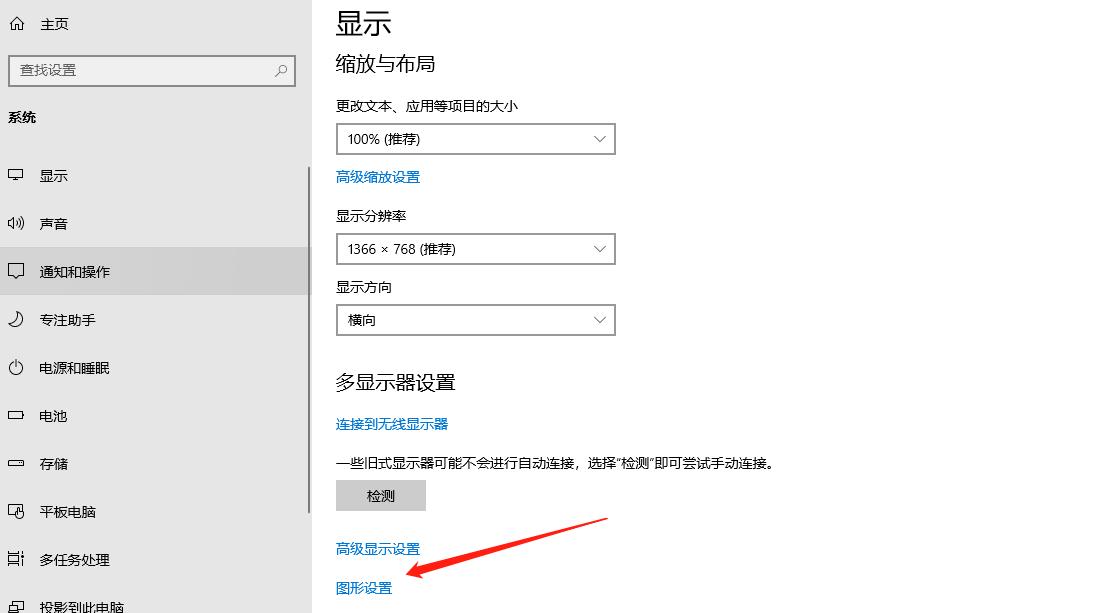This screenshot has height=613, width=1093.
Task: Open 通知和操作 via its sidebar icon
Action: pos(16,271)
